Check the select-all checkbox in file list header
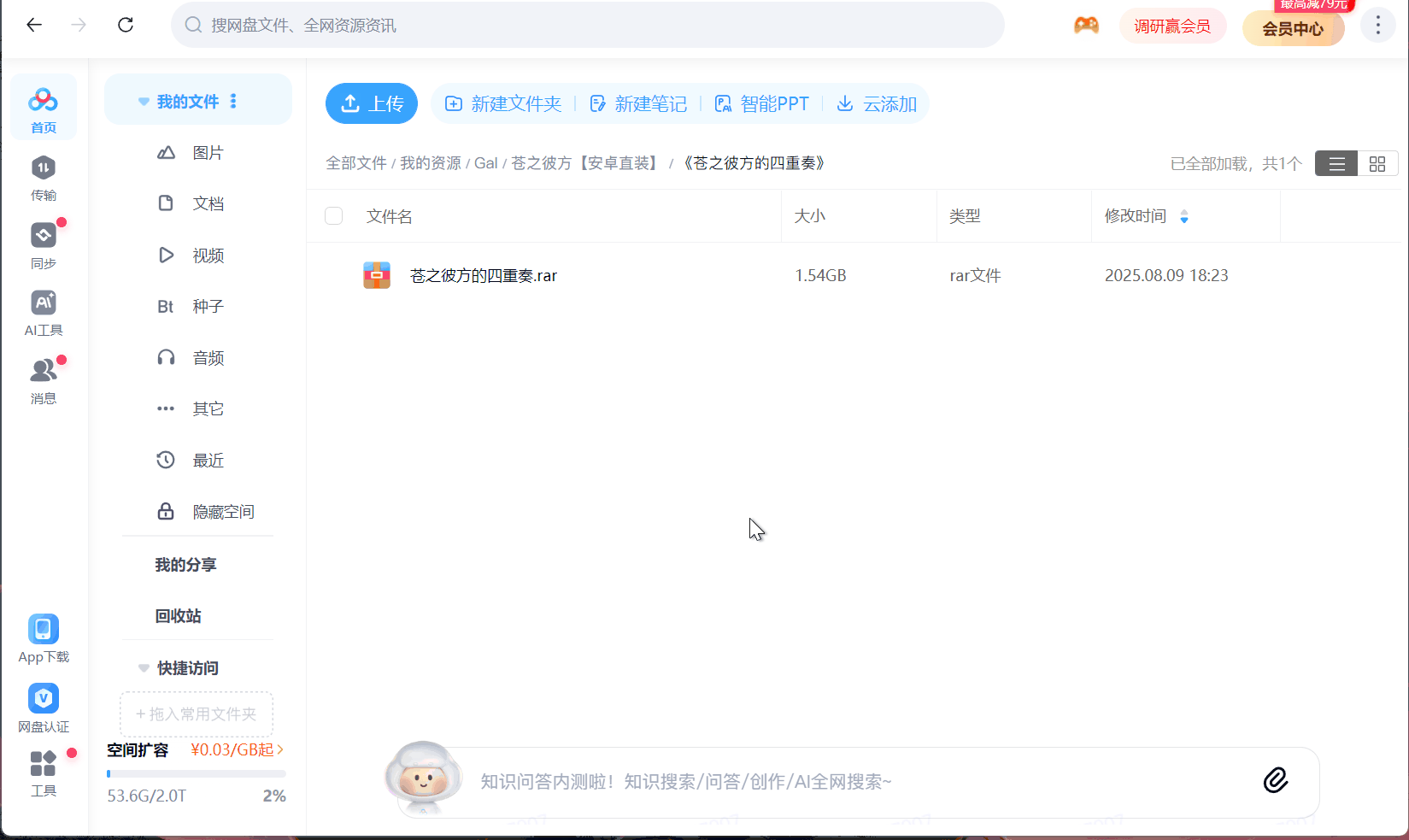The height and width of the screenshot is (840, 1409). 333,215
